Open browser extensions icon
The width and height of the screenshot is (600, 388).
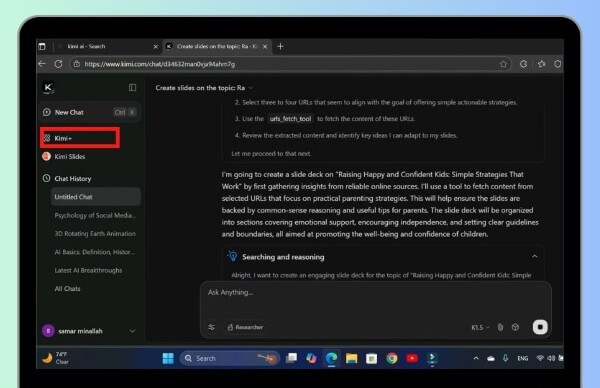(x=523, y=64)
